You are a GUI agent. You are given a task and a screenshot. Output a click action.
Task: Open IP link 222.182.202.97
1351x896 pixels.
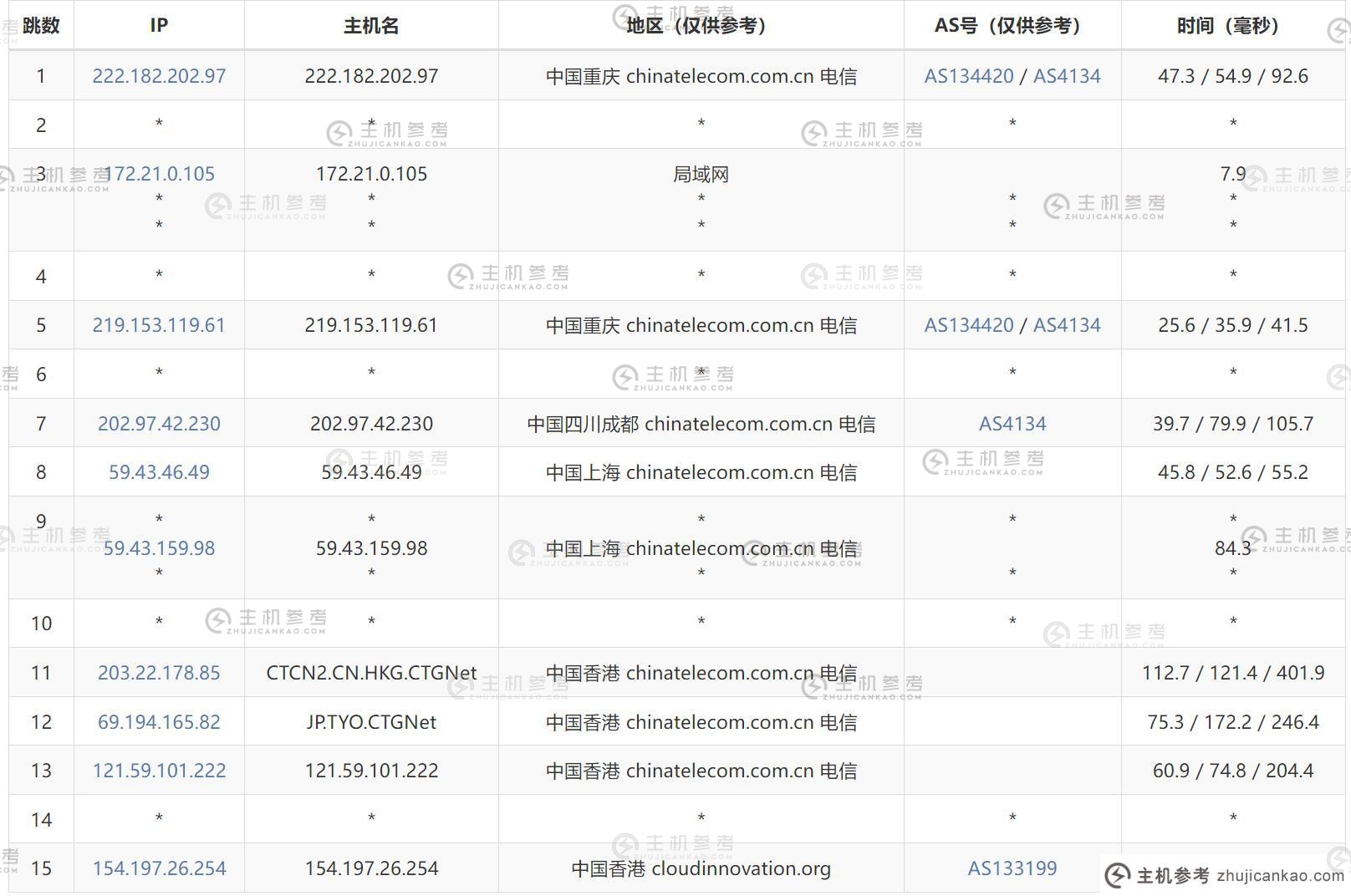click(159, 76)
